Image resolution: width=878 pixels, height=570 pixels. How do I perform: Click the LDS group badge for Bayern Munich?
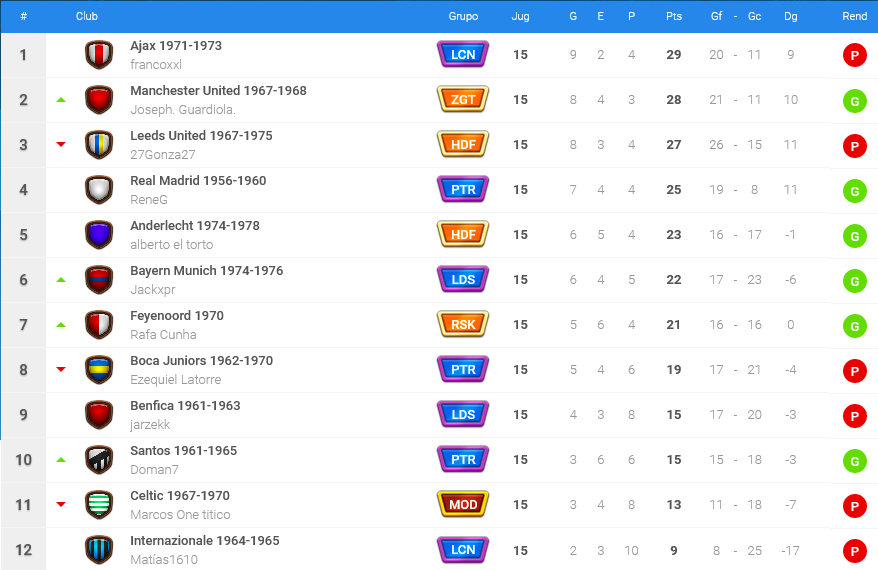coord(463,279)
